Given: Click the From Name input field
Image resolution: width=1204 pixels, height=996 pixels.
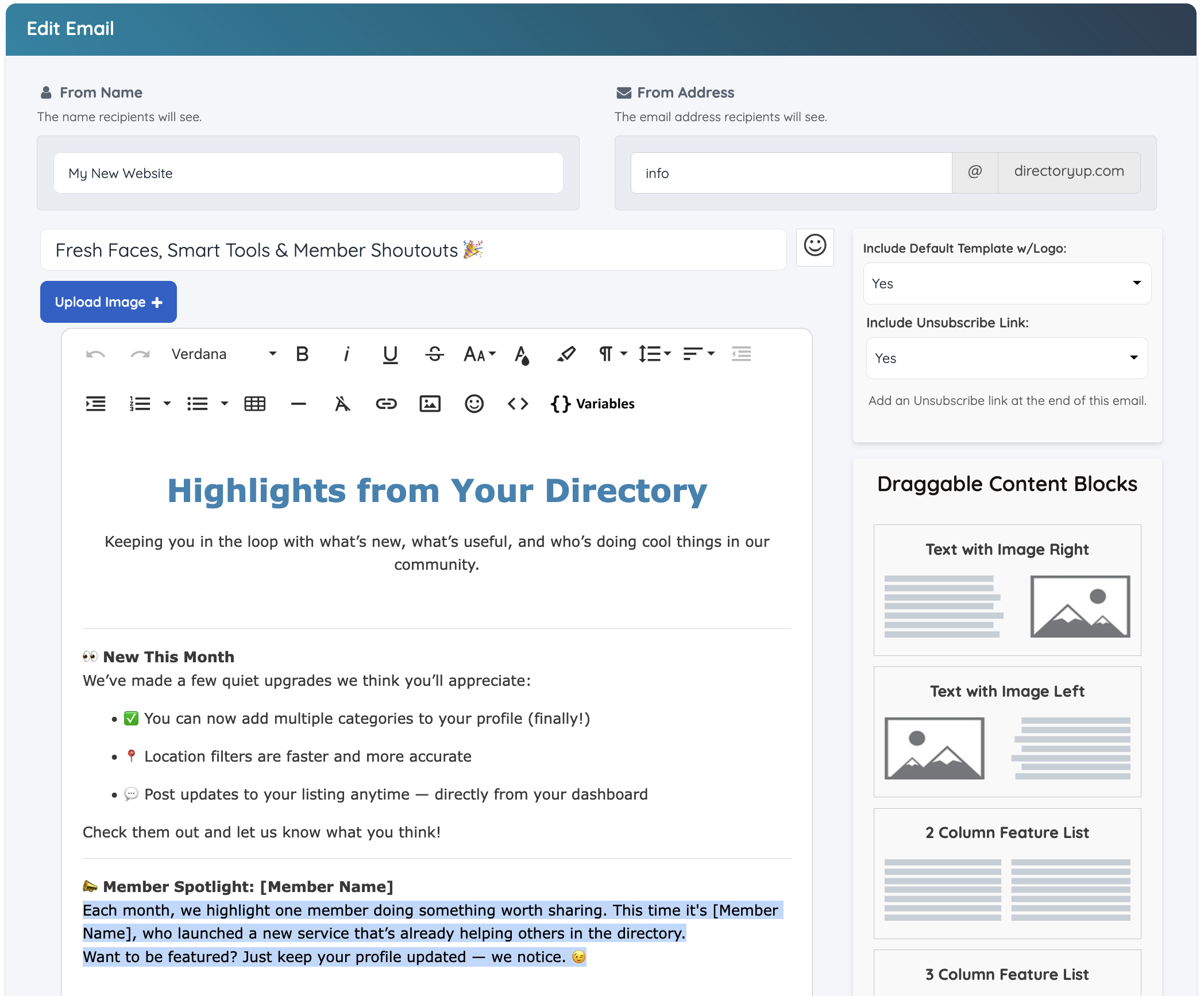Looking at the screenshot, I should 308,173.
